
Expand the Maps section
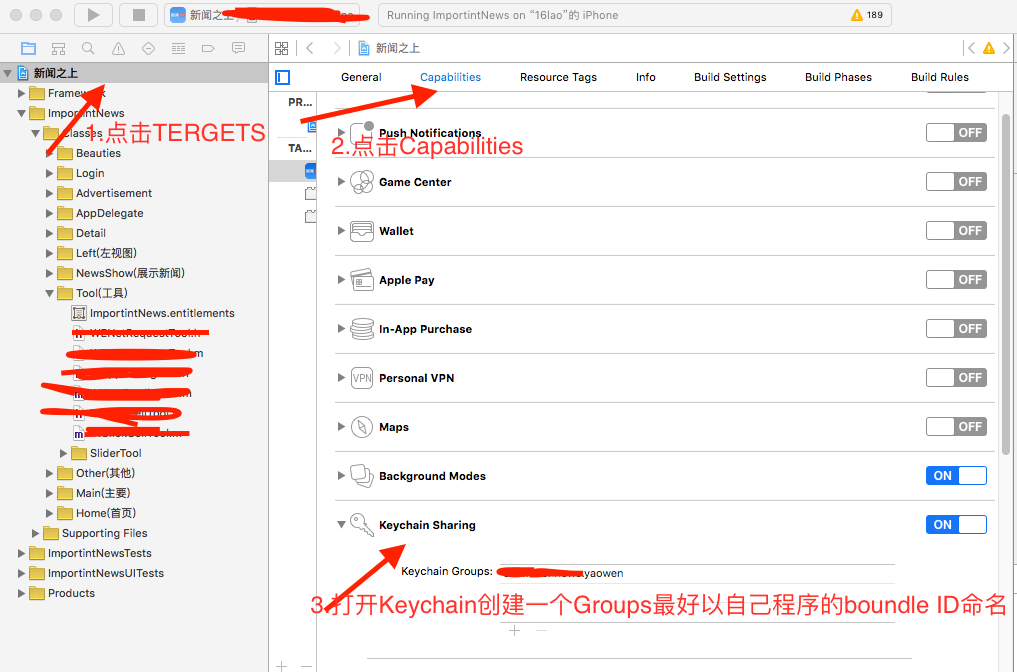pyautogui.click(x=341, y=426)
